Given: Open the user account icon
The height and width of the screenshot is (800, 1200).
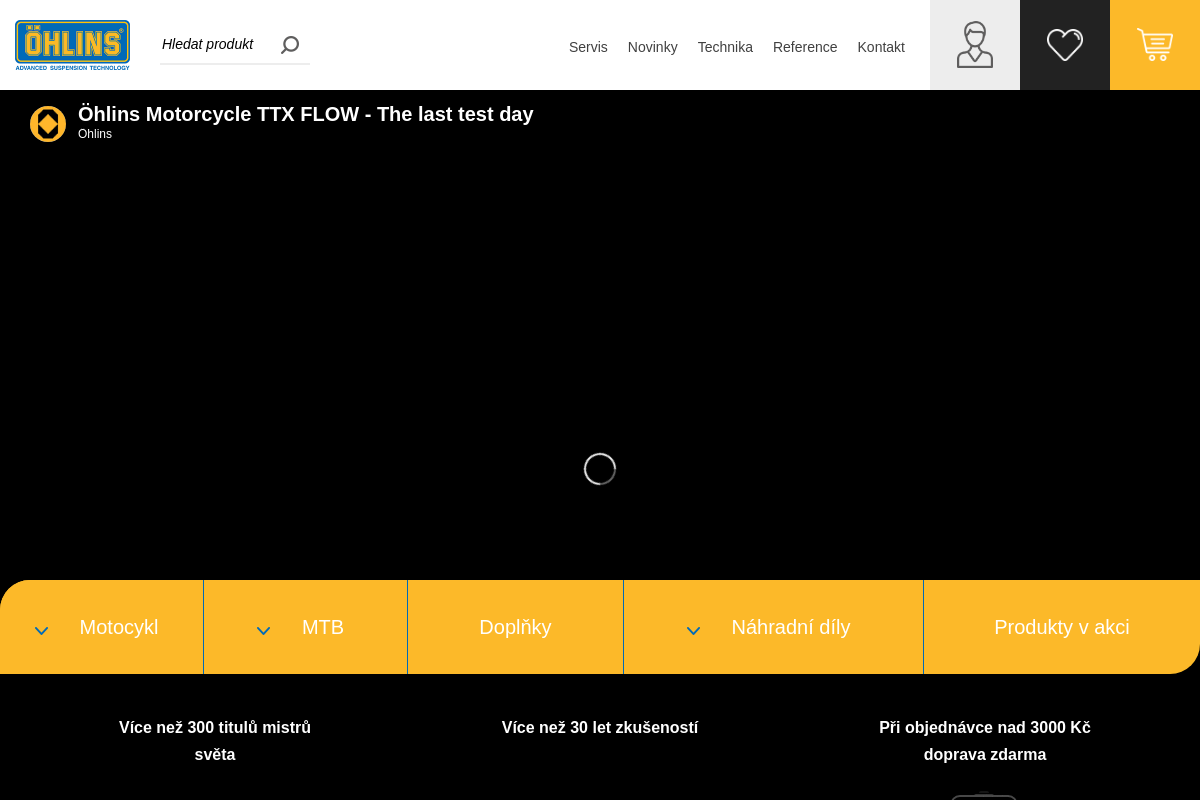Looking at the screenshot, I should [x=975, y=45].
